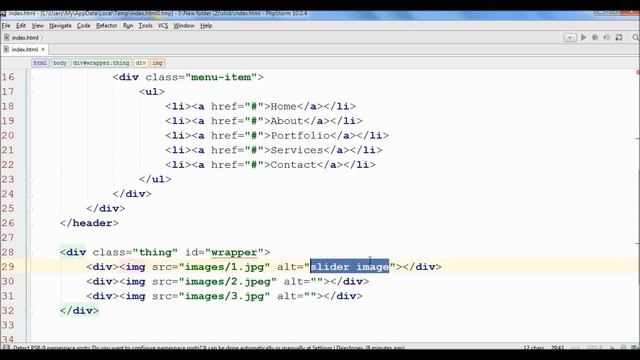This screenshot has height=360, width=640.
Task: Click the empty alt attribute on line 30
Action: (x=303, y=282)
